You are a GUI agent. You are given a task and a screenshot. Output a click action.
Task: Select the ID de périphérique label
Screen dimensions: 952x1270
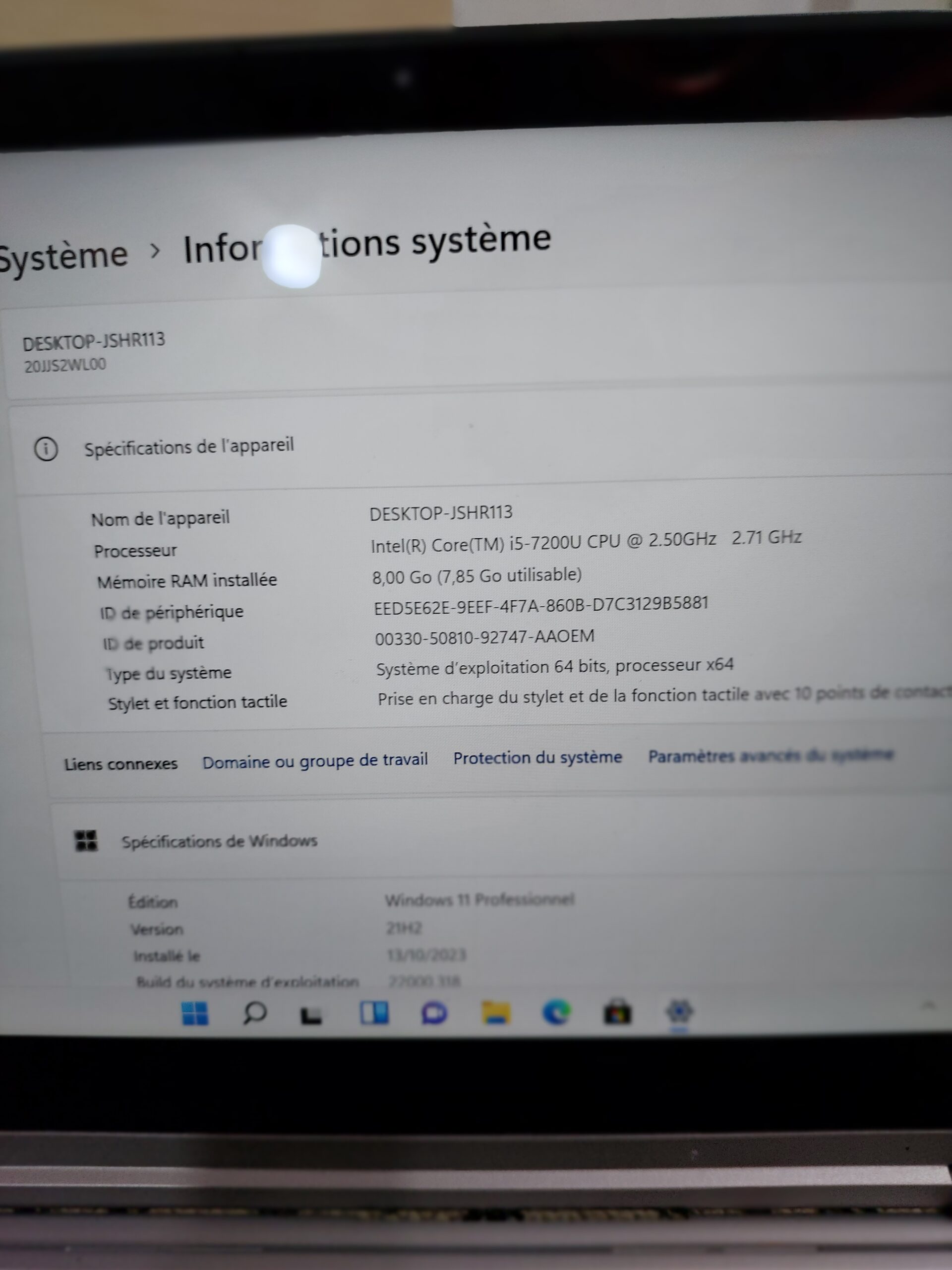click(x=172, y=612)
